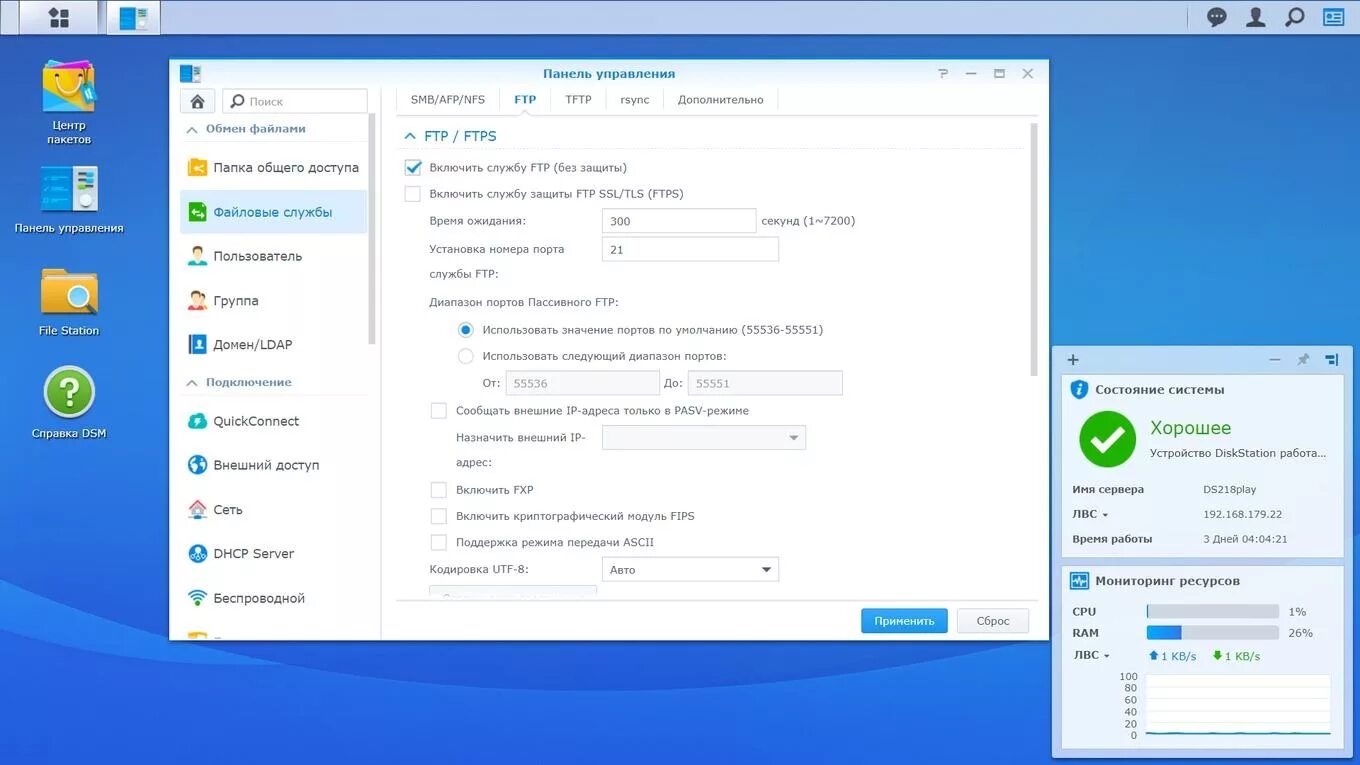Enable FTP SSL/TLS (FTPS) service checkbox

[413, 194]
